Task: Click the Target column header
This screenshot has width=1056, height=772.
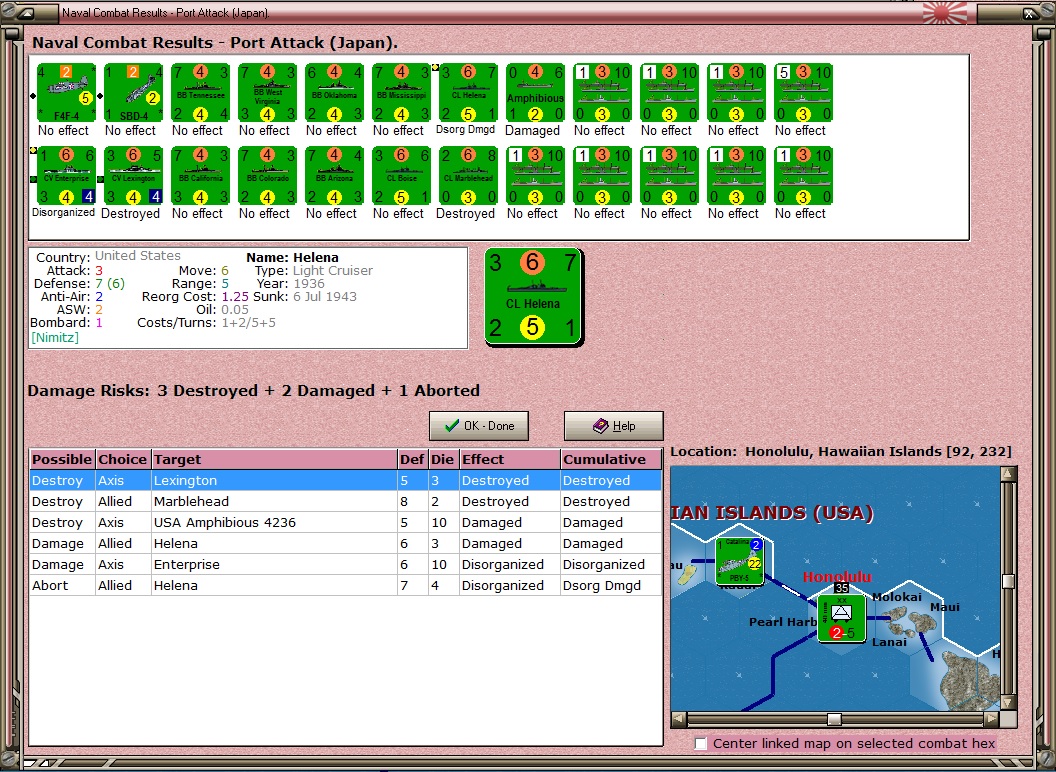Action: coord(274,459)
